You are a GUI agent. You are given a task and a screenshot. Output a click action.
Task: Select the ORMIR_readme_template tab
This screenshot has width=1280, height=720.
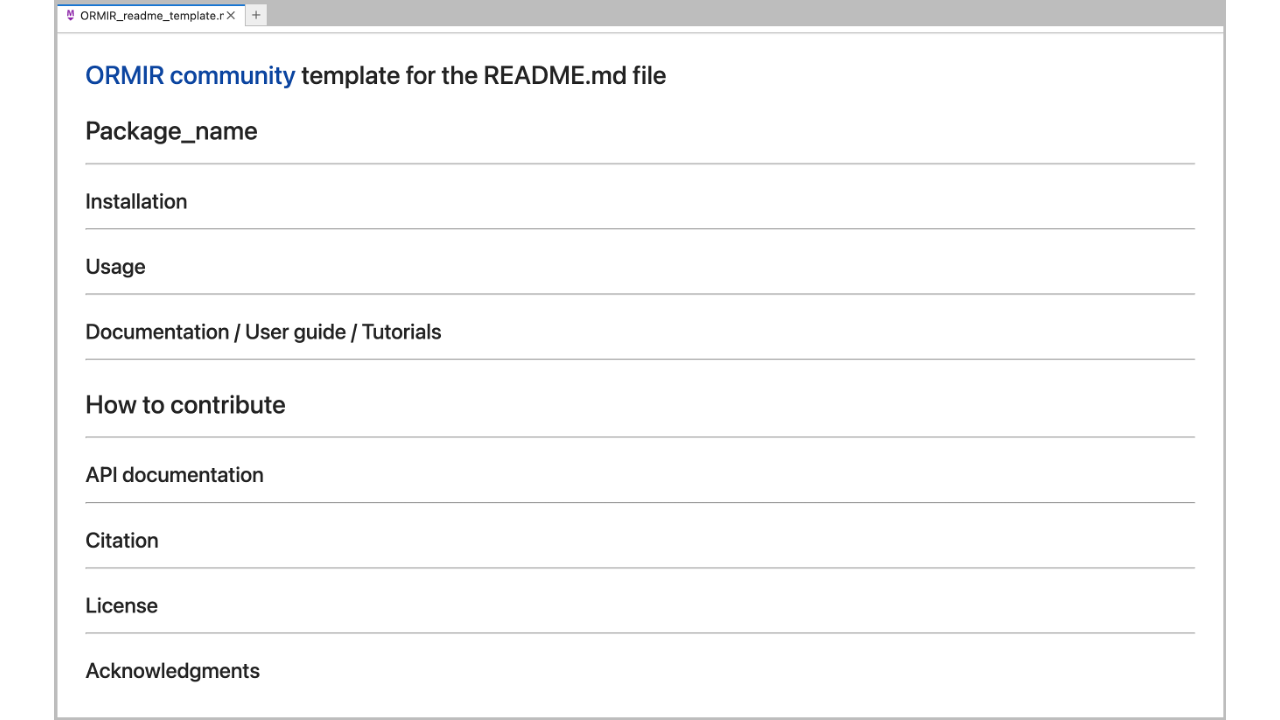point(150,16)
